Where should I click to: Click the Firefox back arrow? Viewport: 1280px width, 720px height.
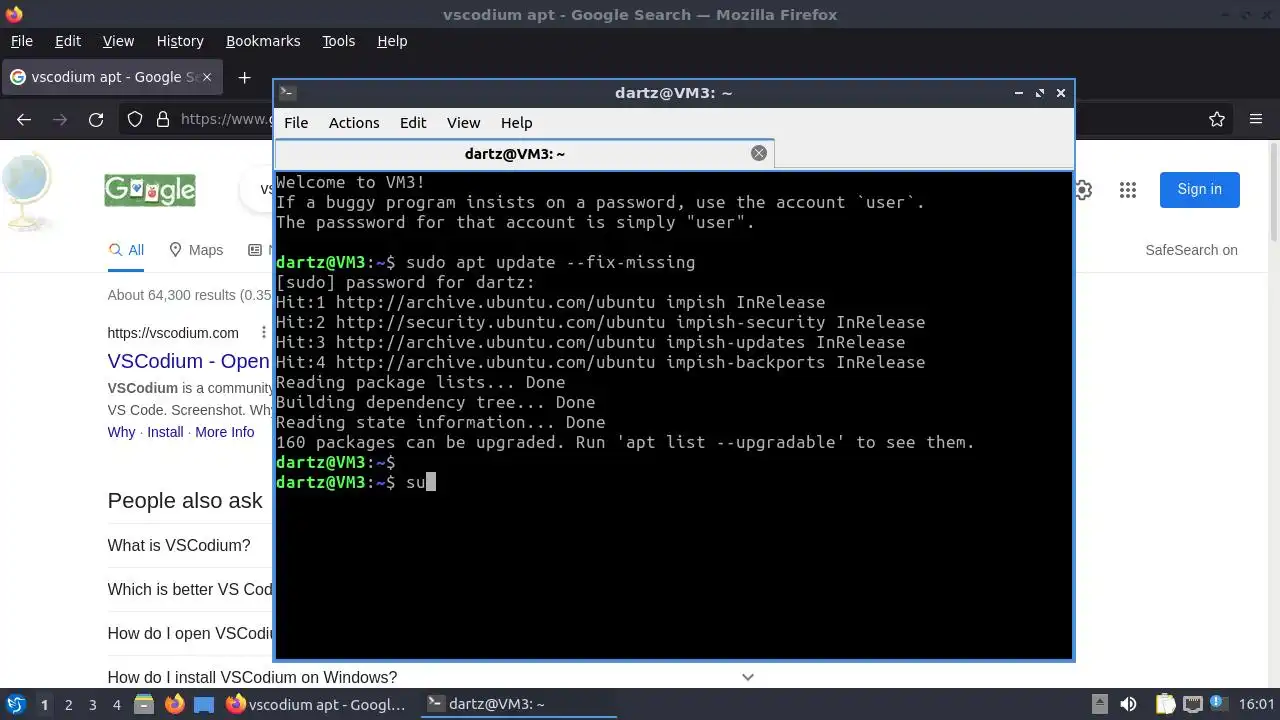24,119
